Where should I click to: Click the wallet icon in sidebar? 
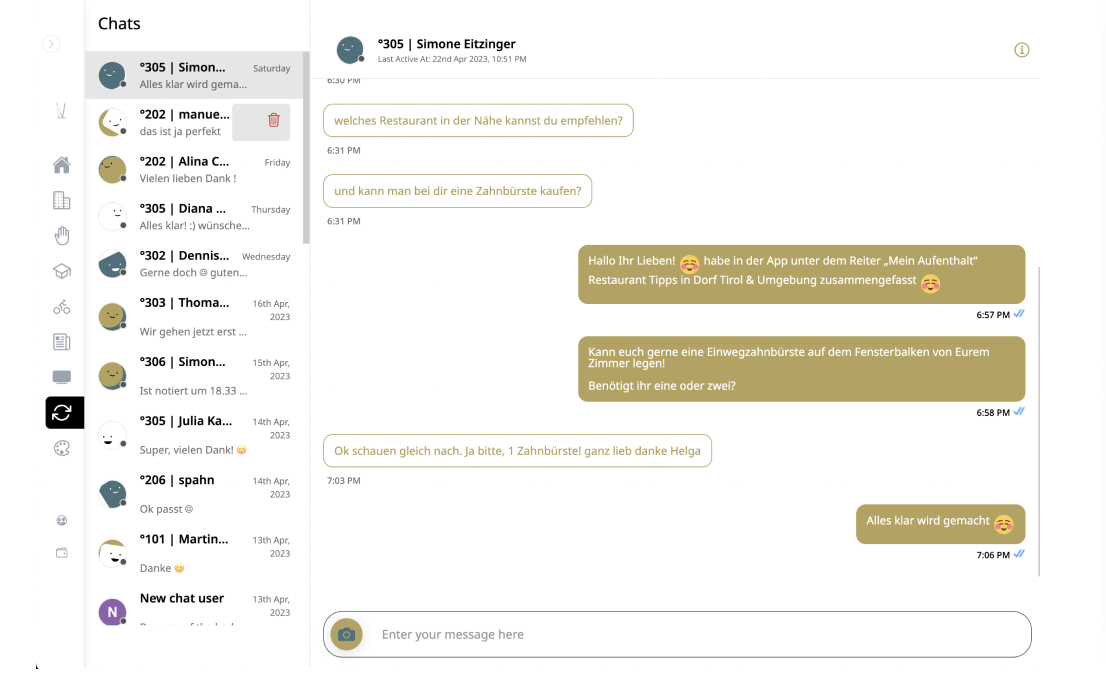click(x=62, y=553)
